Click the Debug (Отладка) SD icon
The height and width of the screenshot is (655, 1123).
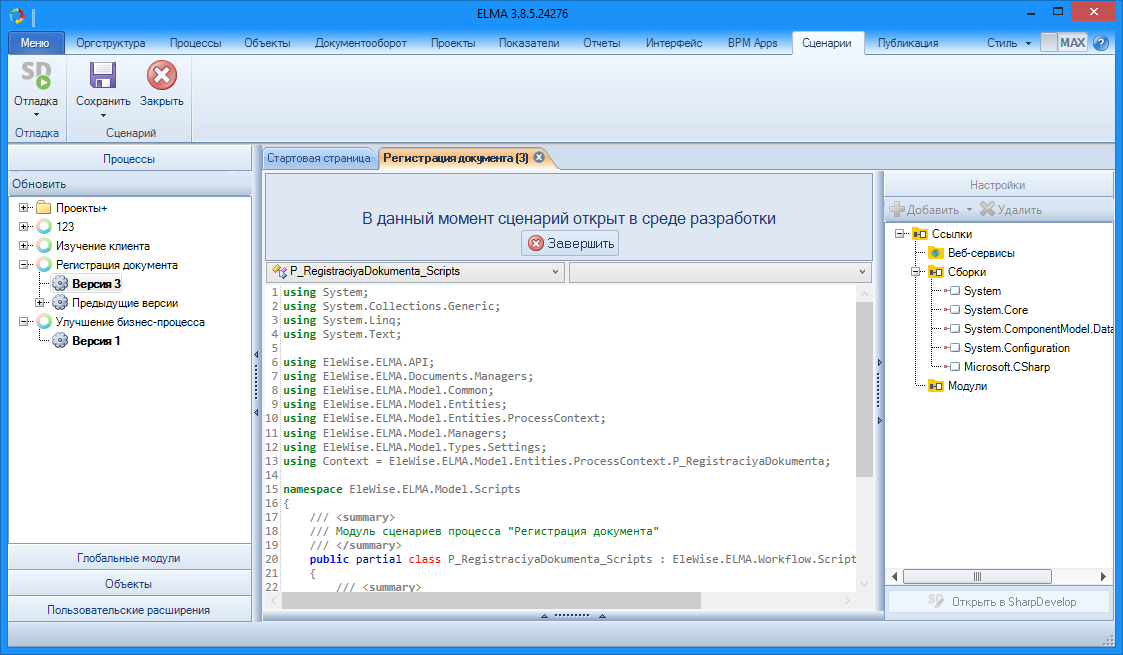36,78
